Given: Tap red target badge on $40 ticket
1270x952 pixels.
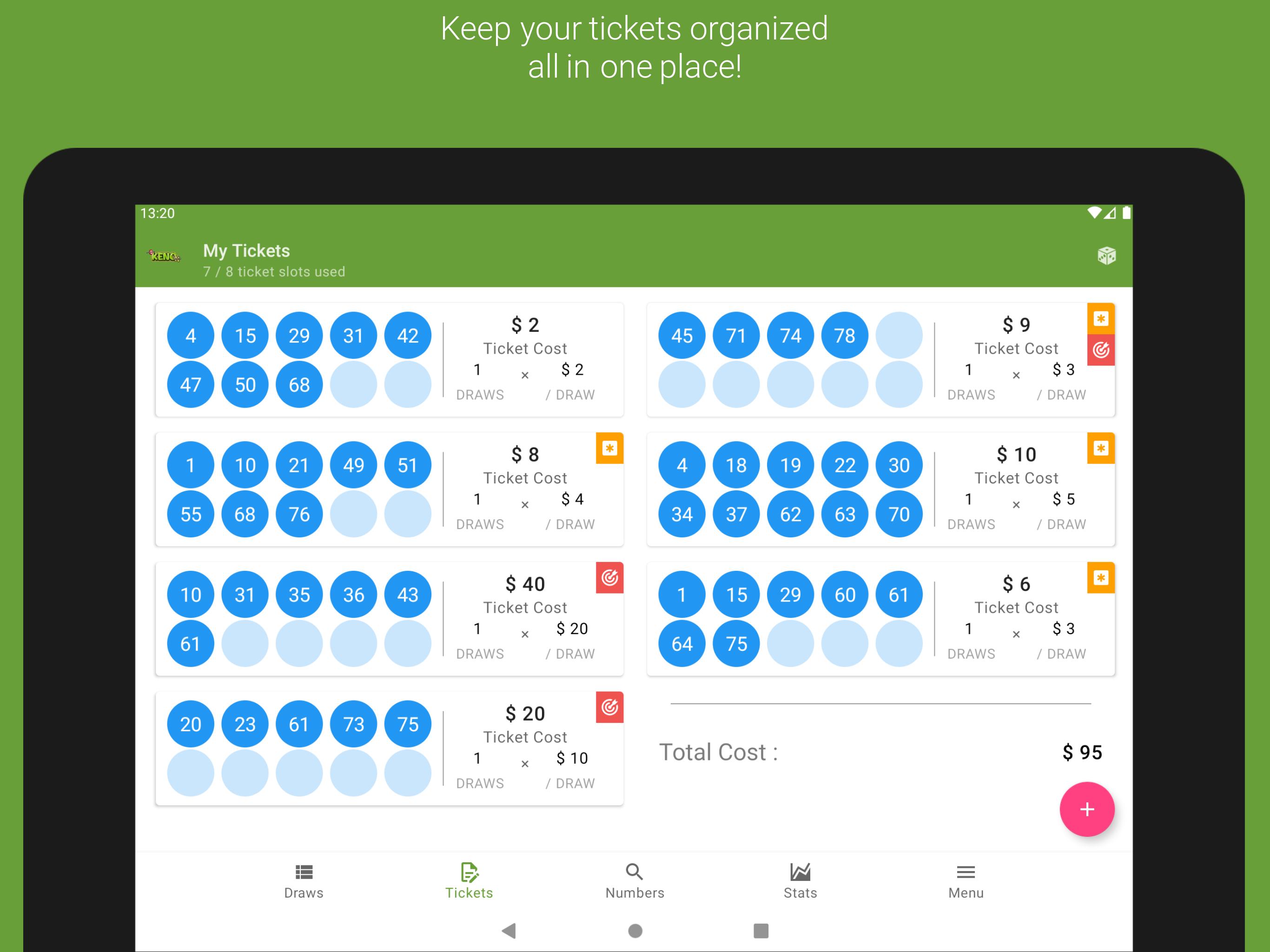Looking at the screenshot, I should tap(609, 578).
